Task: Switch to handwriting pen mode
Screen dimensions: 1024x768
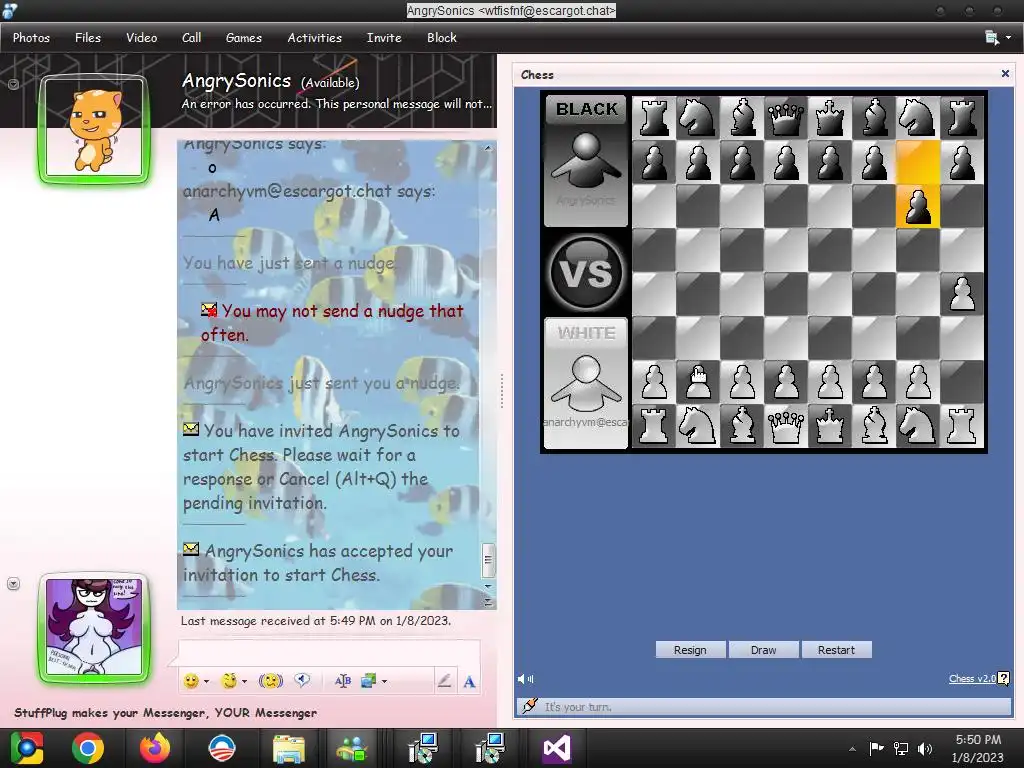Action: point(444,681)
